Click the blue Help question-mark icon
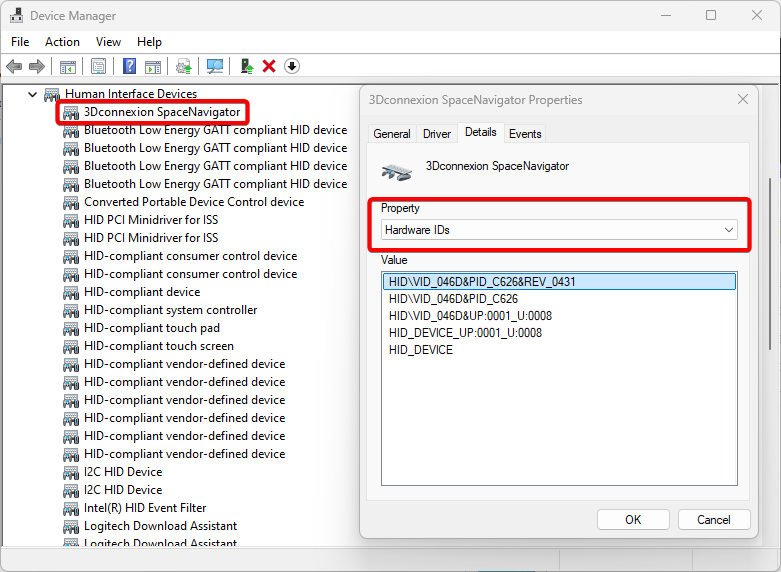Viewport: 781px width, 572px height. click(129, 66)
